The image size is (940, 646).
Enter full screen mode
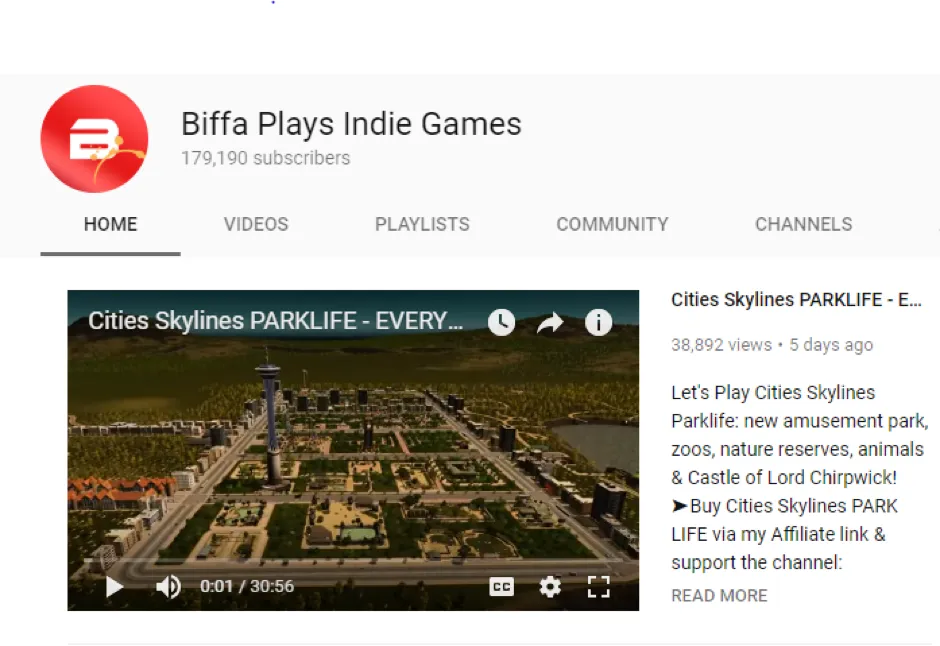point(598,587)
